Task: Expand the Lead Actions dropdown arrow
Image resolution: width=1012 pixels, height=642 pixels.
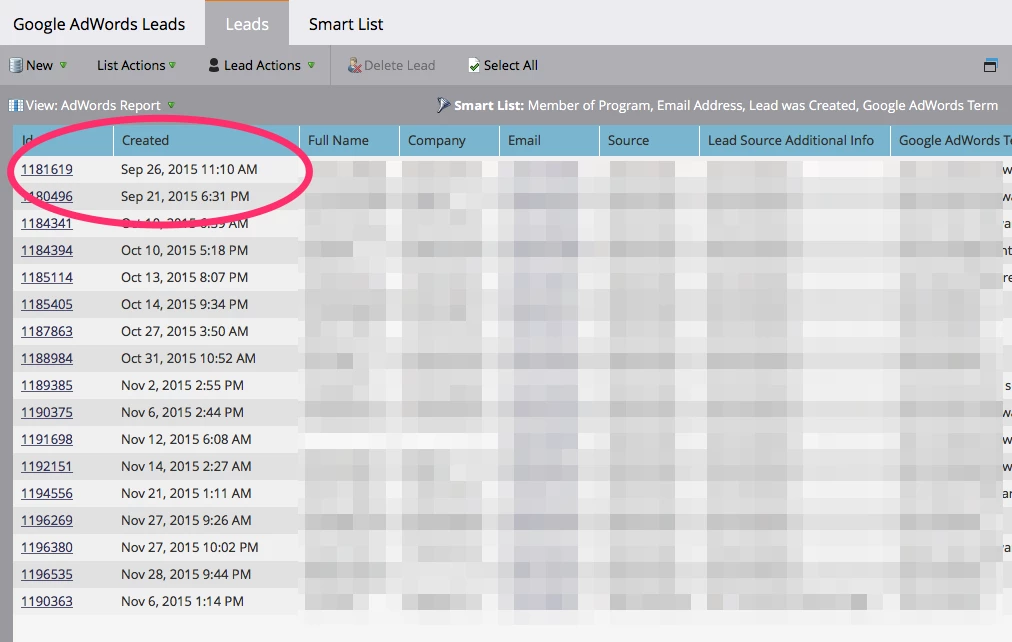Action: [311, 65]
